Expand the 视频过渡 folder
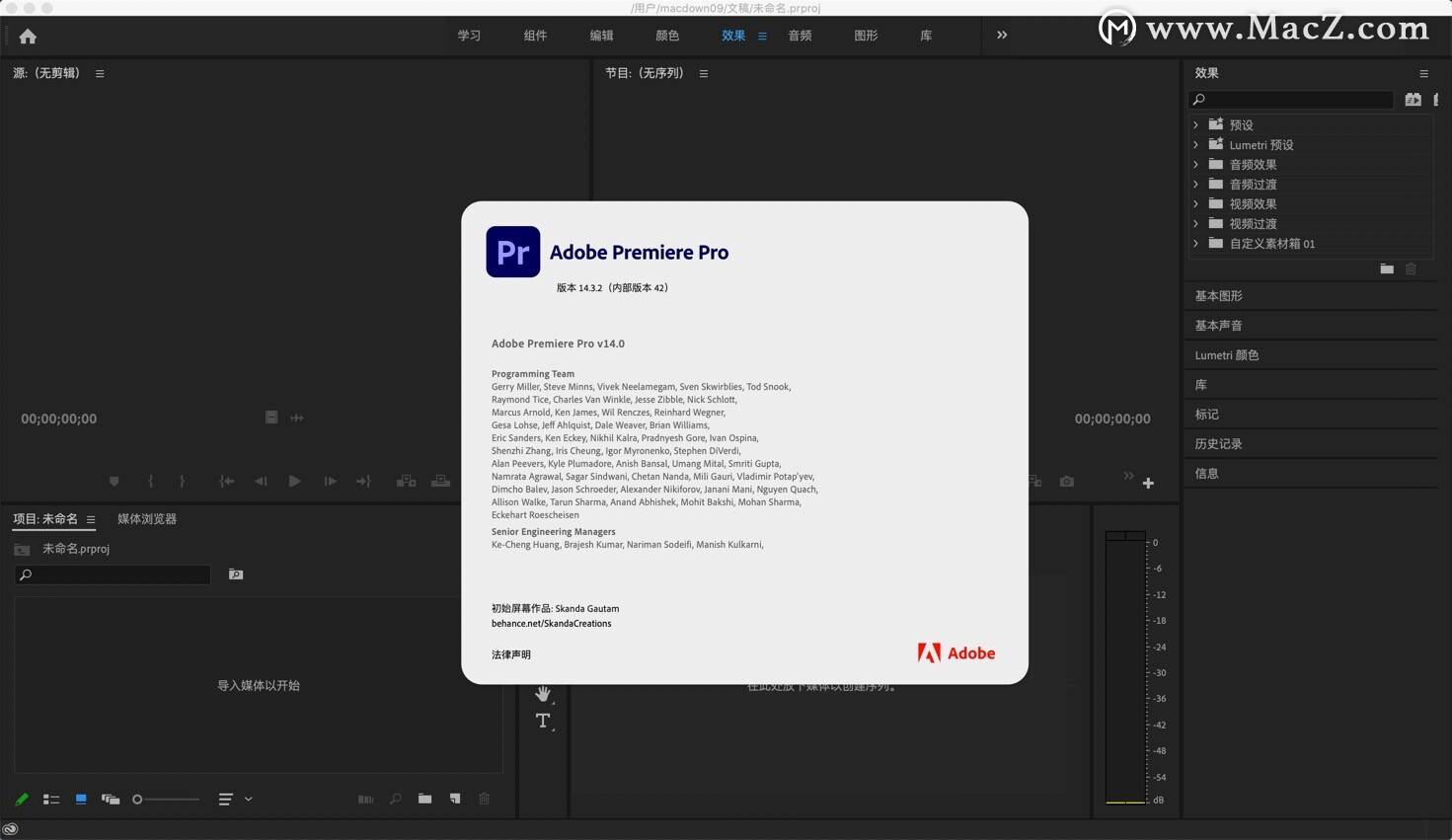Screen dimensions: 1452x840 click(1196, 224)
